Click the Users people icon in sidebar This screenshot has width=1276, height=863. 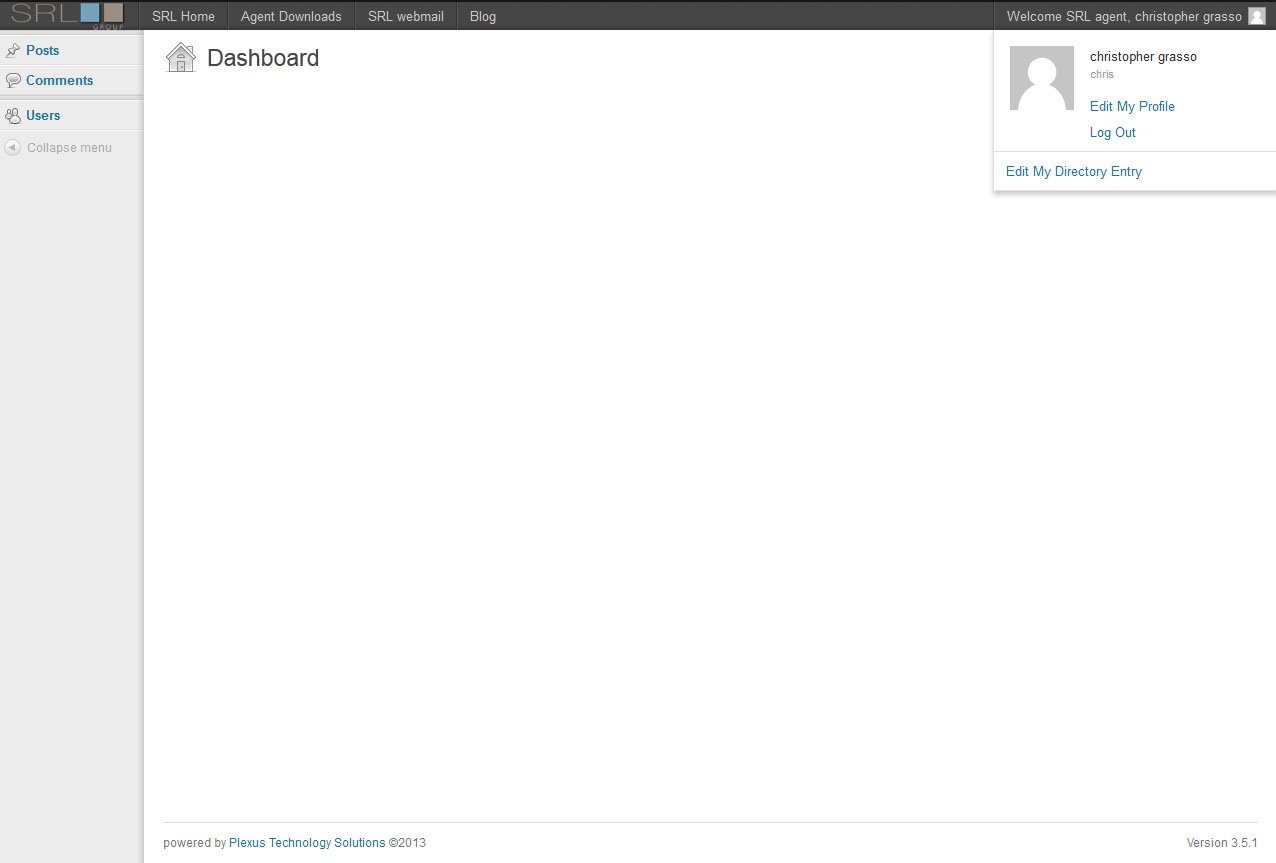click(13, 115)
